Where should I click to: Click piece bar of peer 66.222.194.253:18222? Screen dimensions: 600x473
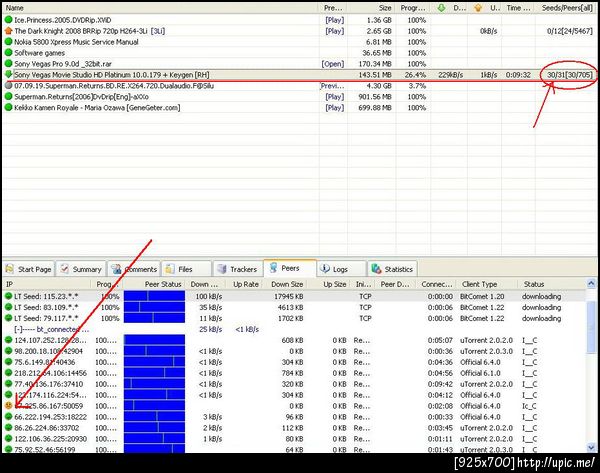(154, 416)
